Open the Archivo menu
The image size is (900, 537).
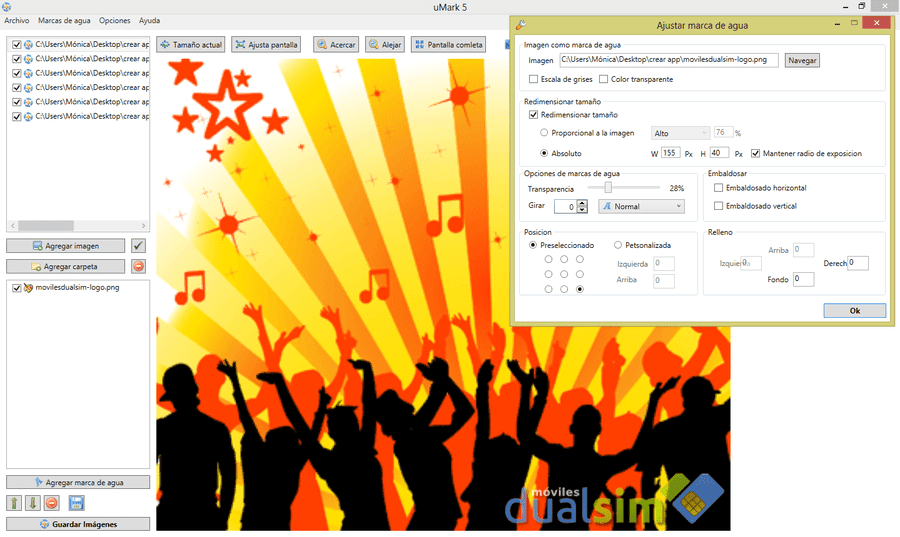coord(17,21)
